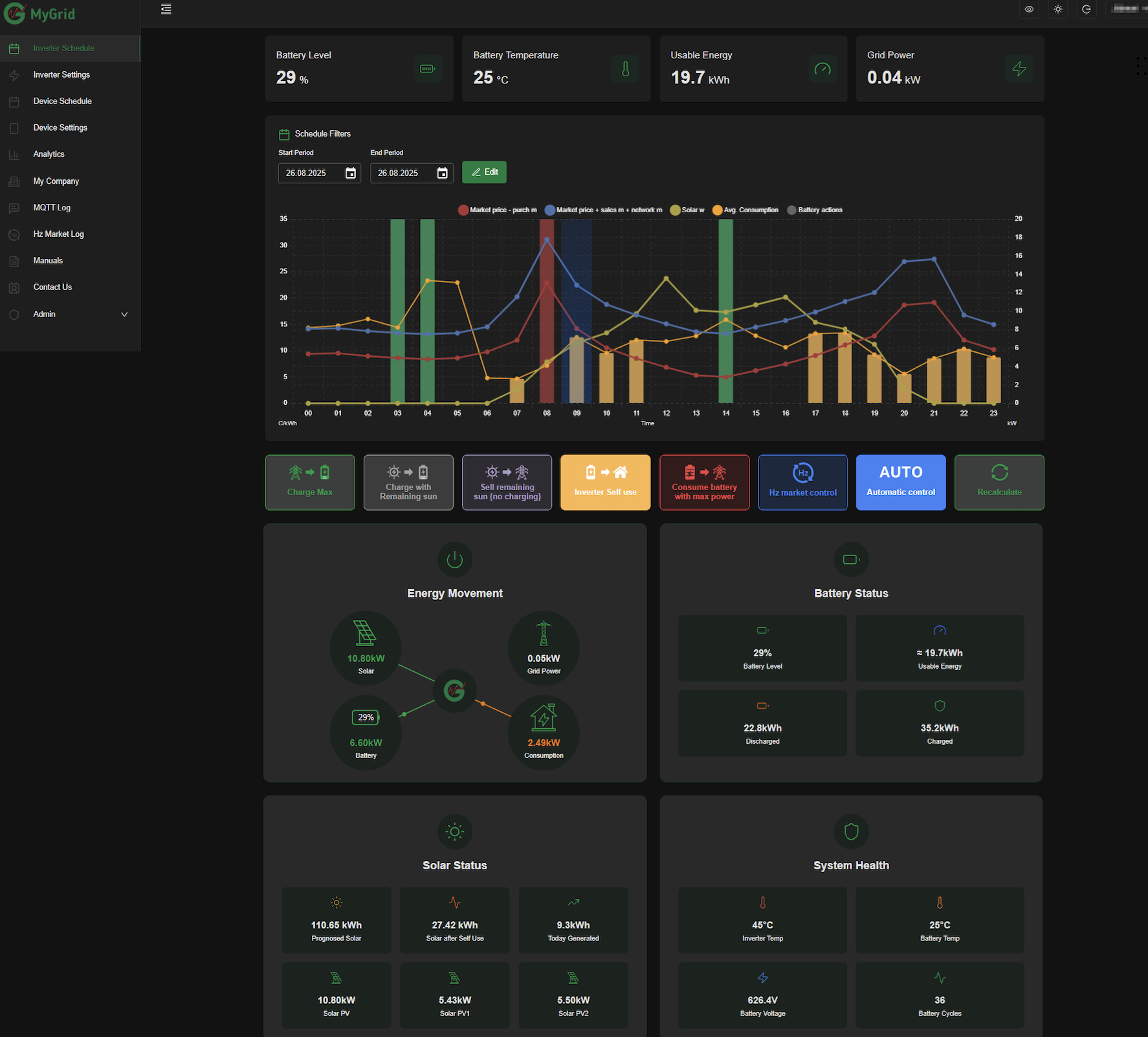This screenshot has height=1037, width=1148.
Task: Choose Sell remaining sun mode
Action: (507, 482)
